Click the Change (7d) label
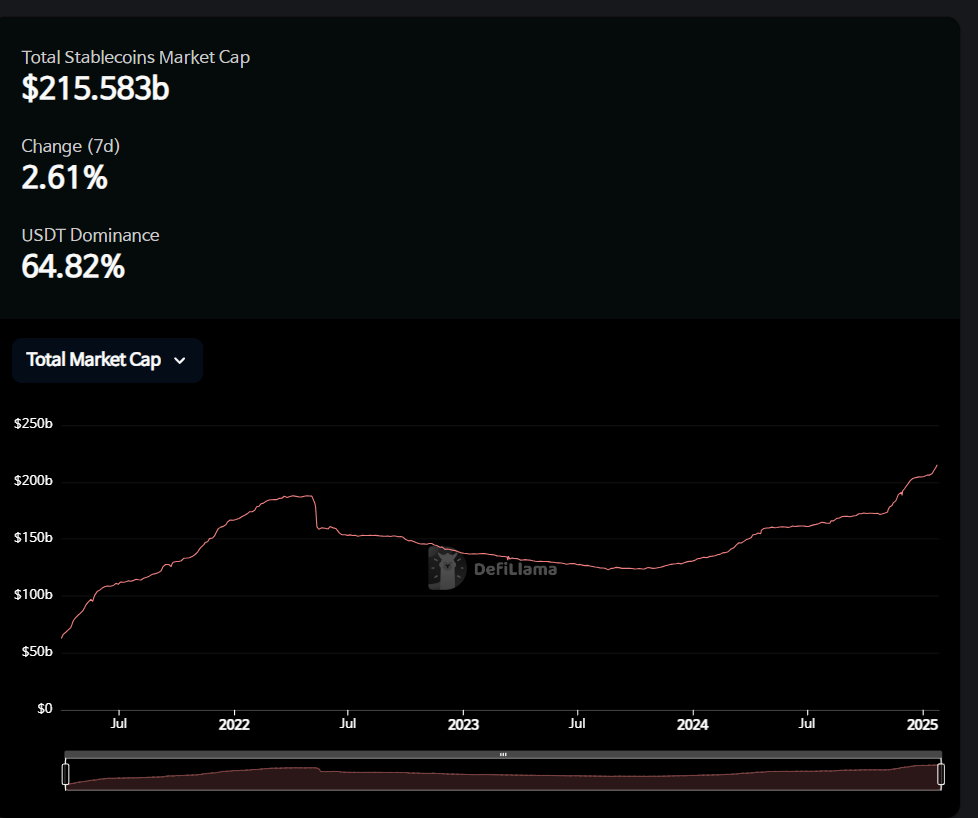 tap(70, 146)
